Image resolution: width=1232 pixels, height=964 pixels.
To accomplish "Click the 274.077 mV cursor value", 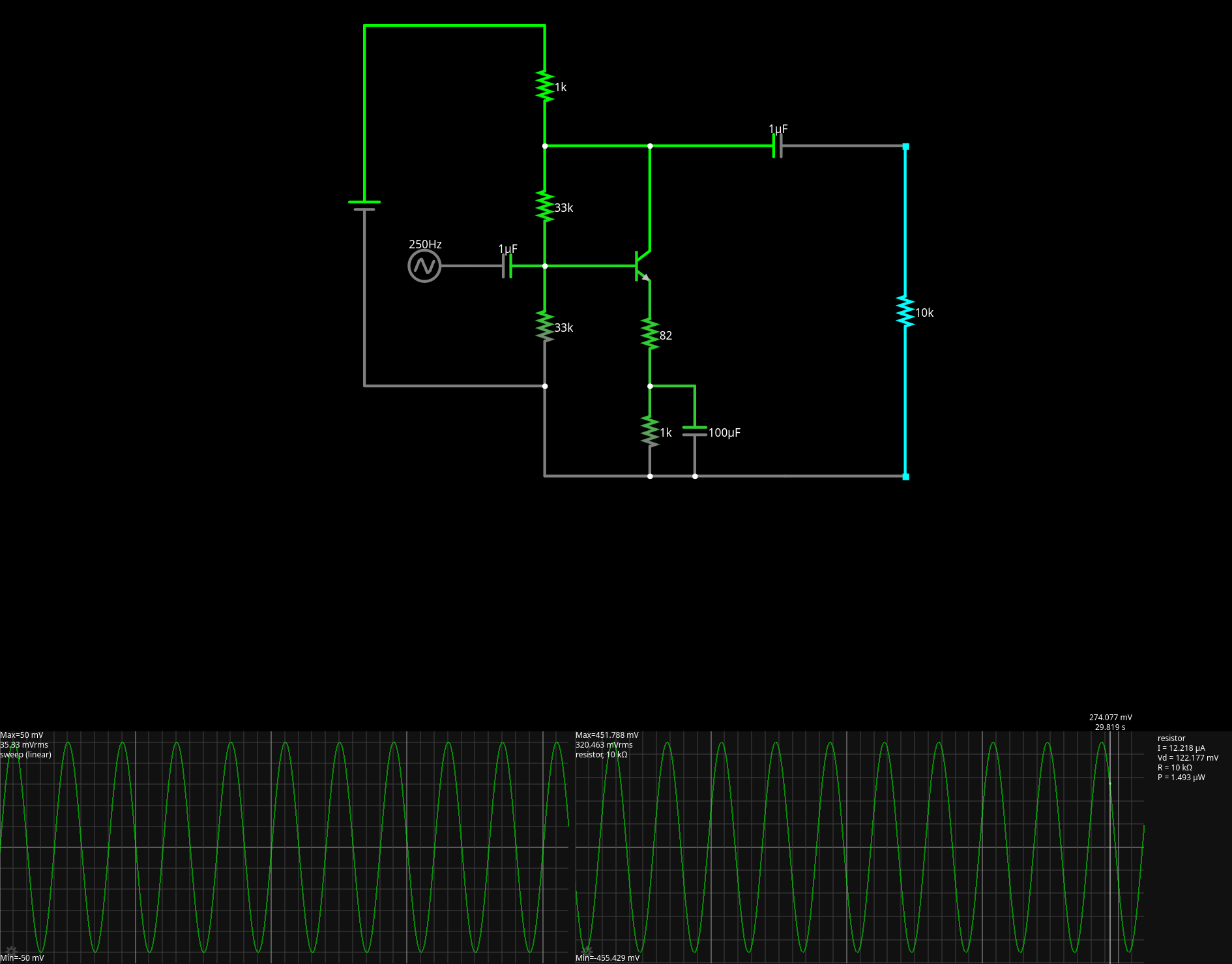I will point(1111,718).
